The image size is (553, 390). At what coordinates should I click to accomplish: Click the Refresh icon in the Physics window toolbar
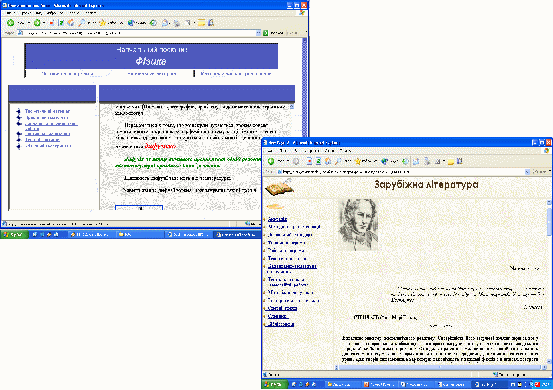[61, 23]
